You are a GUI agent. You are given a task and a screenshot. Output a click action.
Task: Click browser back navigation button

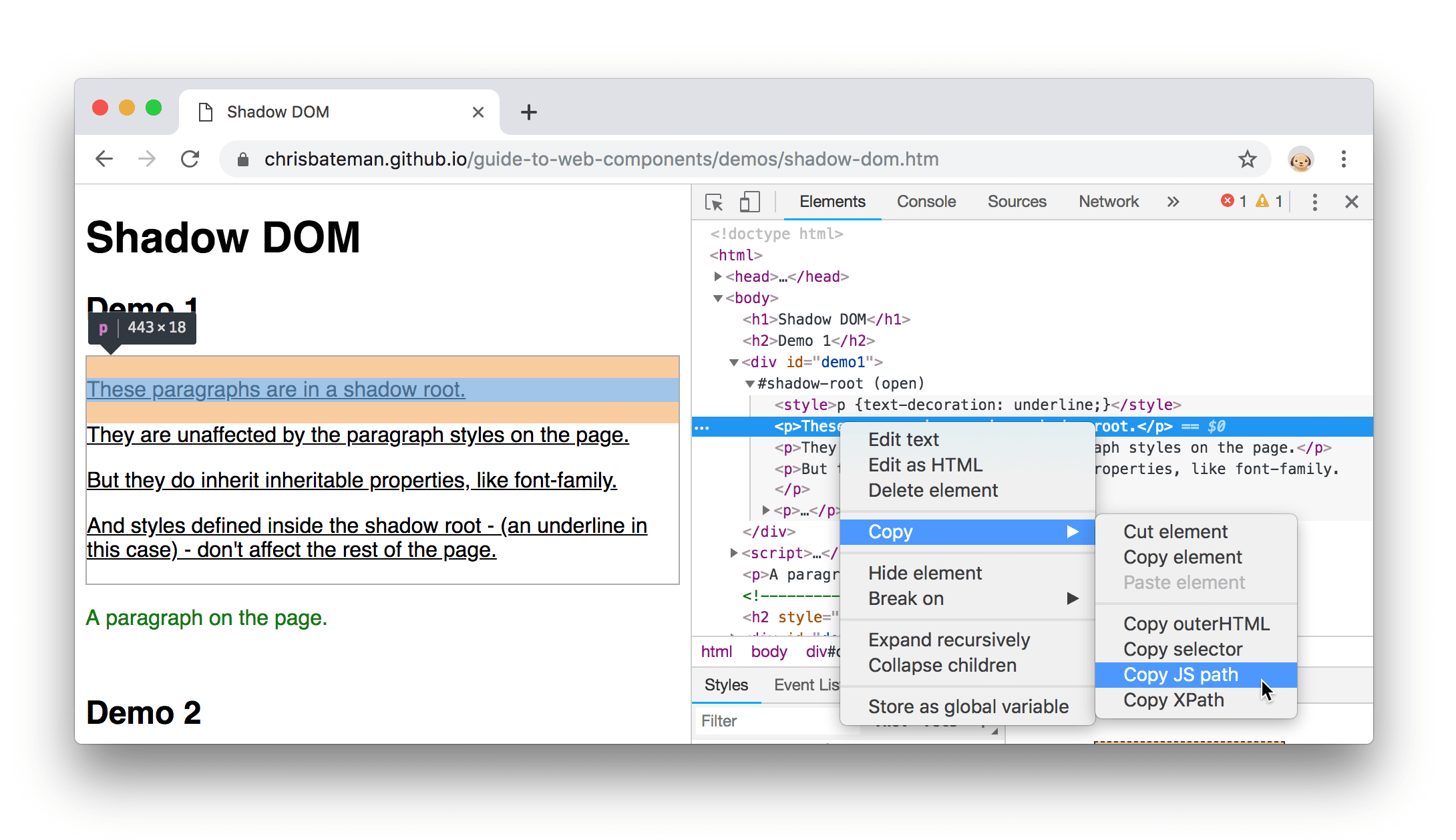[105, 159]
